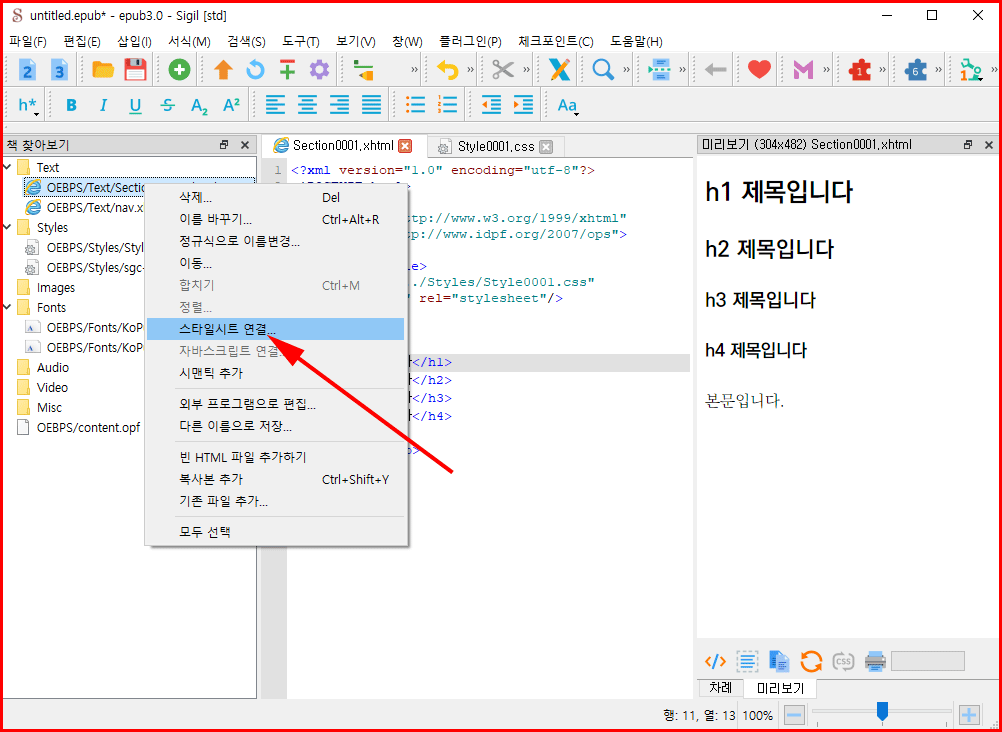Click the h1 제목입니다 heading in preview
1002x732 pixels.
[x=779, y=192]
